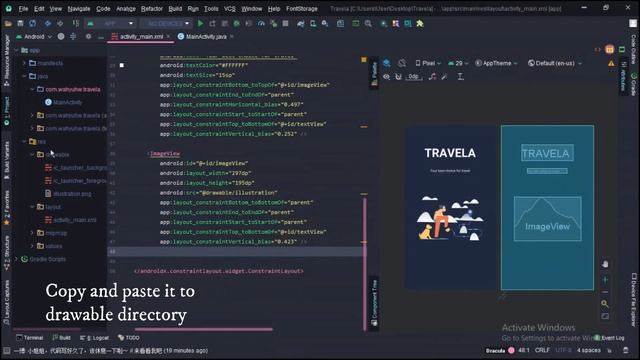Open the Android project view dropdown
The image size is (640, 360).
click(x=34, y=37)
